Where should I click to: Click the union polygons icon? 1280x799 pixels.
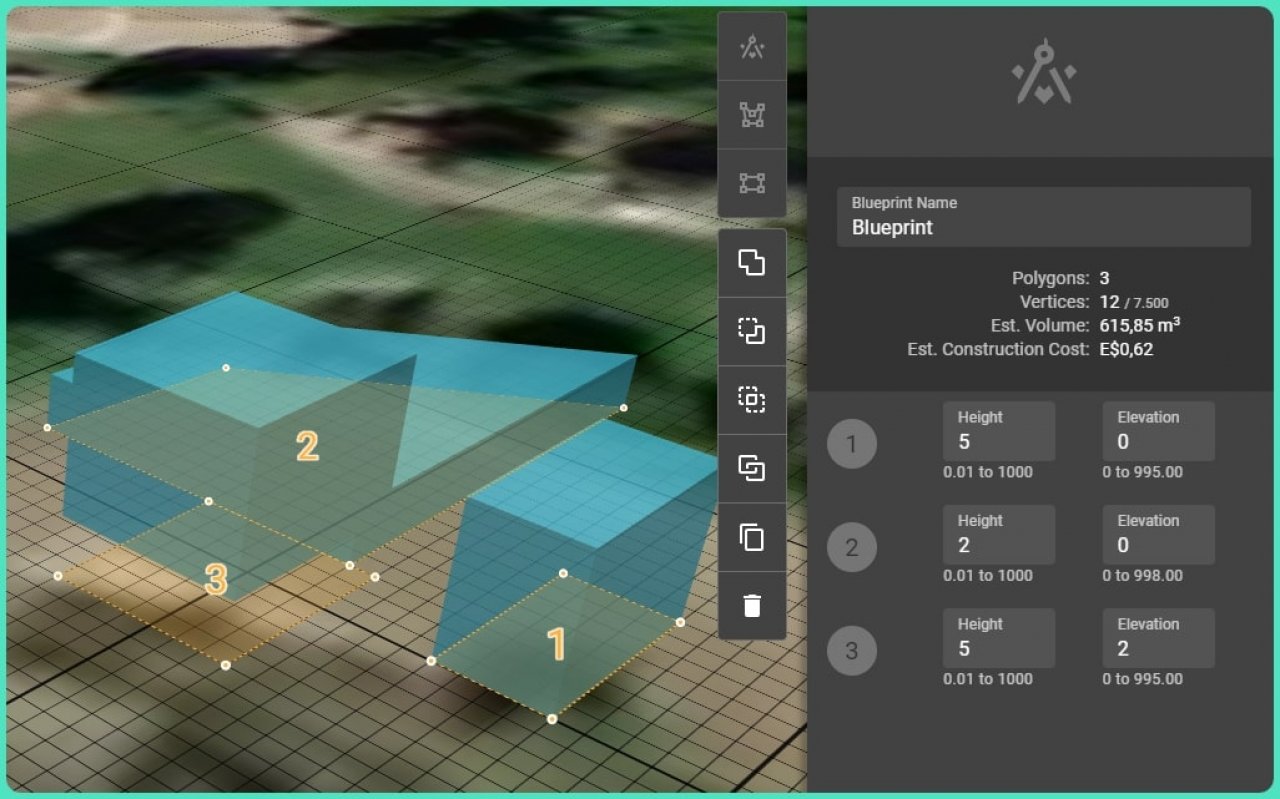point(752,263)
